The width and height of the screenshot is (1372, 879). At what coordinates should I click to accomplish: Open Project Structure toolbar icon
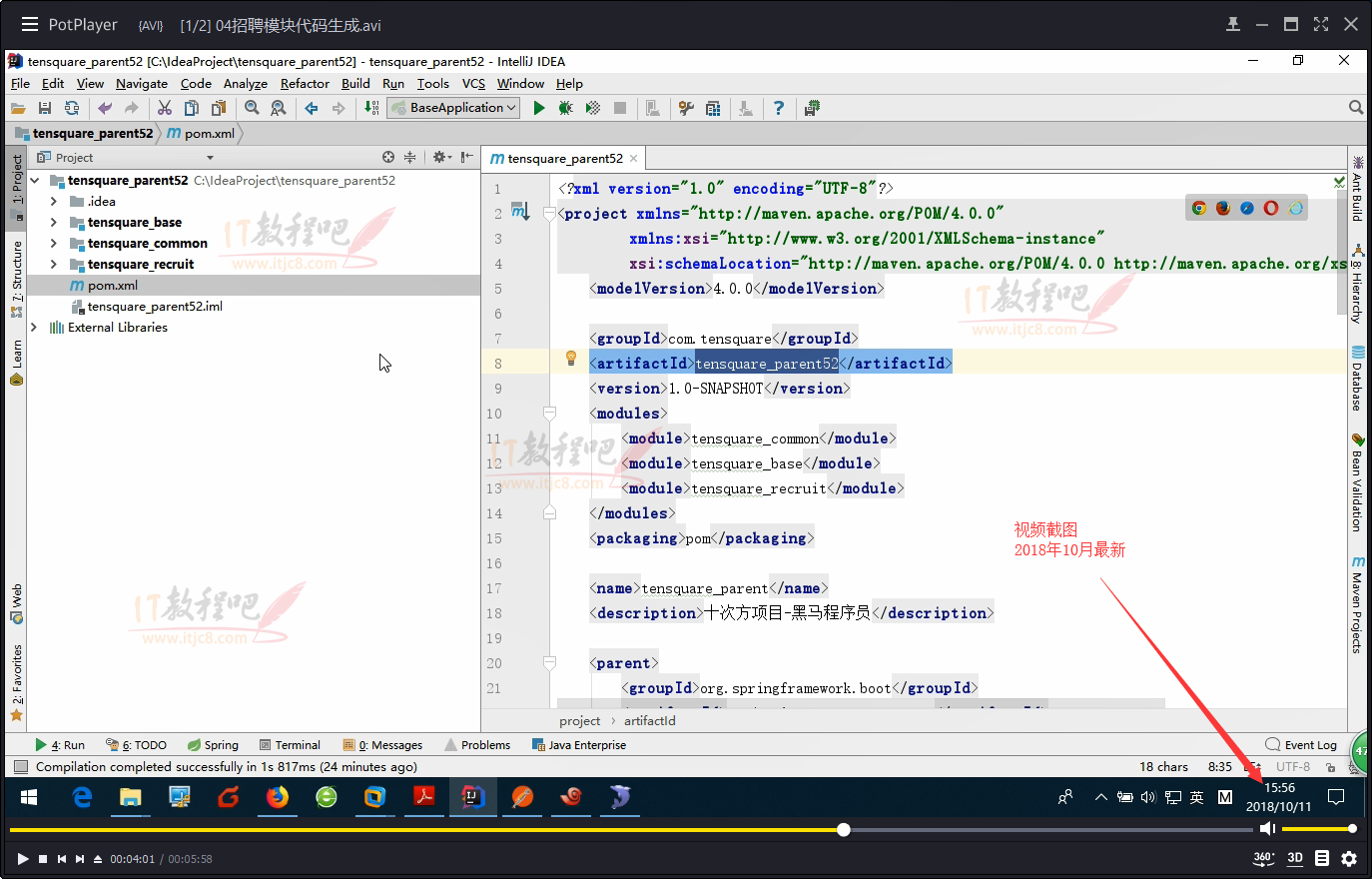pyautogui.click(x=713, y=108)
